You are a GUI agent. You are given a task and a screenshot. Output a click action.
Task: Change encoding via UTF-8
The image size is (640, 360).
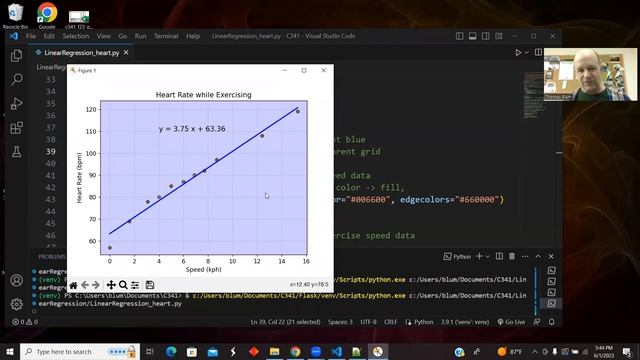pos(368,322)
